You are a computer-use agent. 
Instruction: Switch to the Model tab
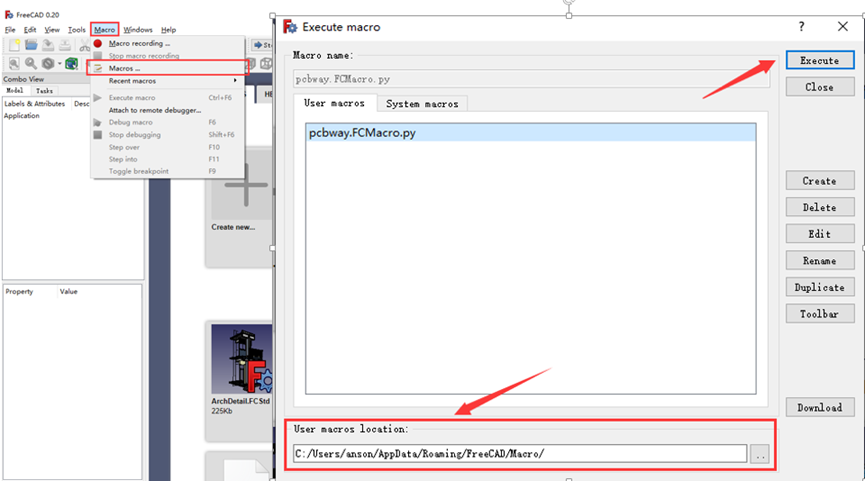(15, 90)
